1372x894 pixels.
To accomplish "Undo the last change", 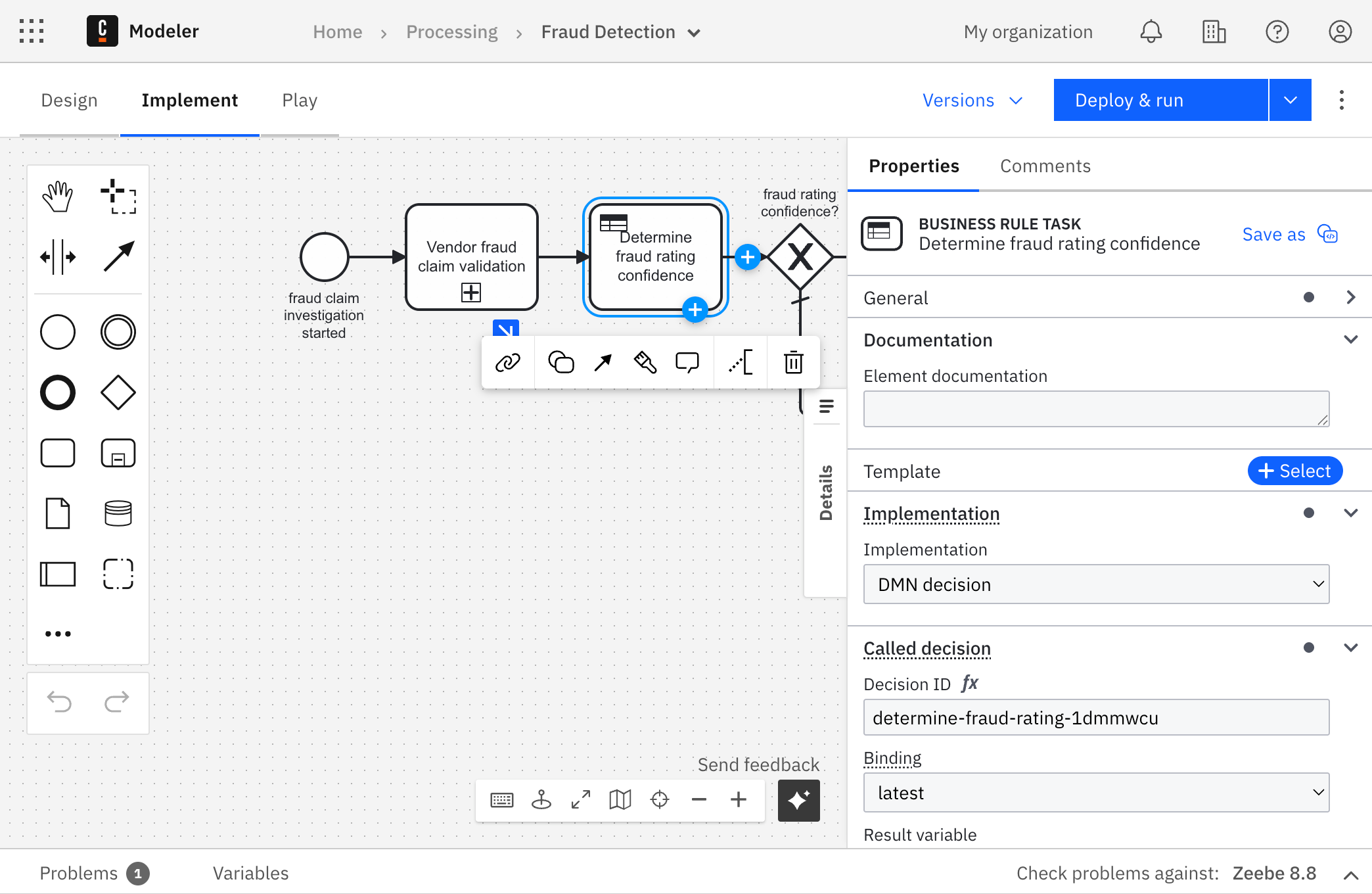I will coord(59,702).
